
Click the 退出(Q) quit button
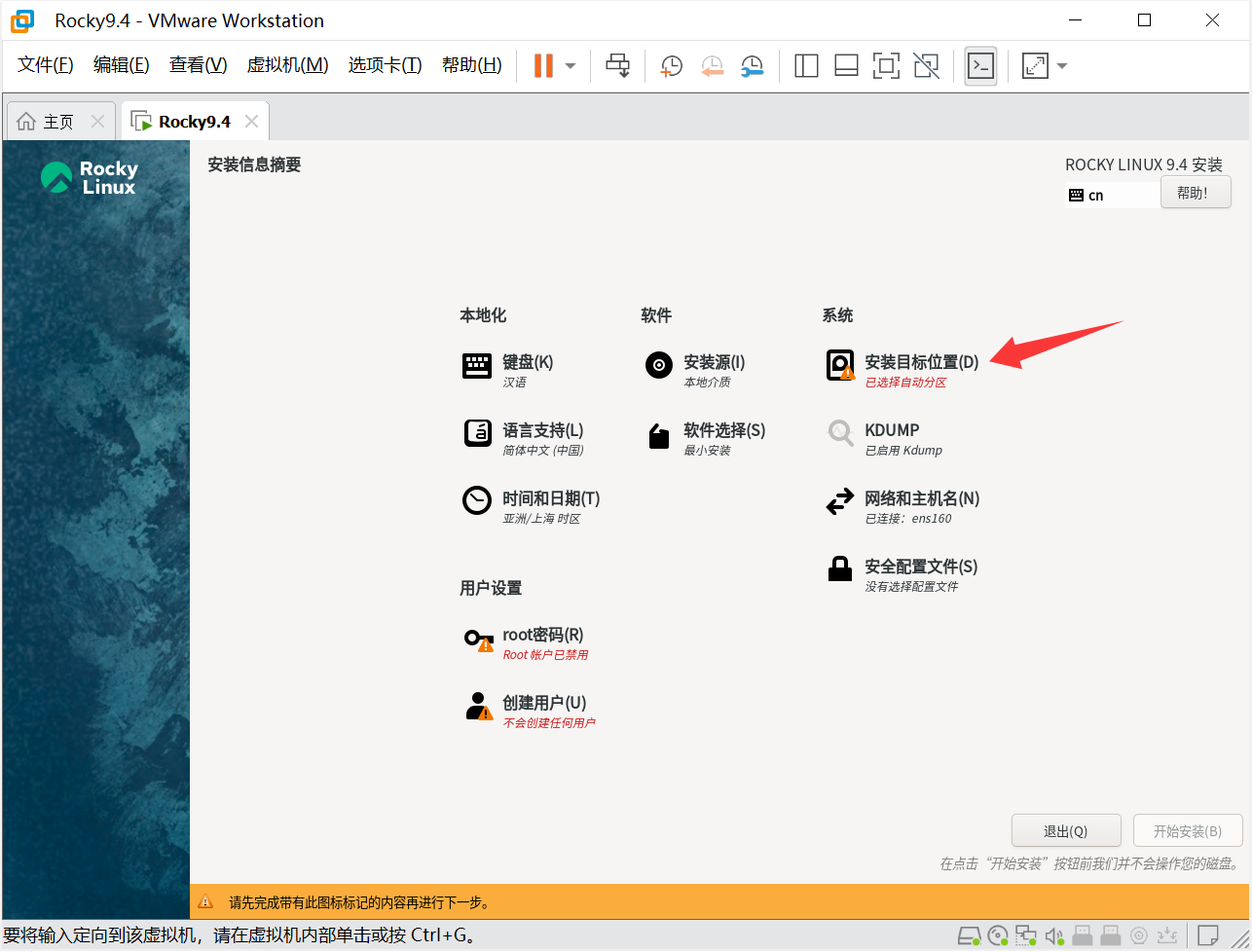[1066, 831]
